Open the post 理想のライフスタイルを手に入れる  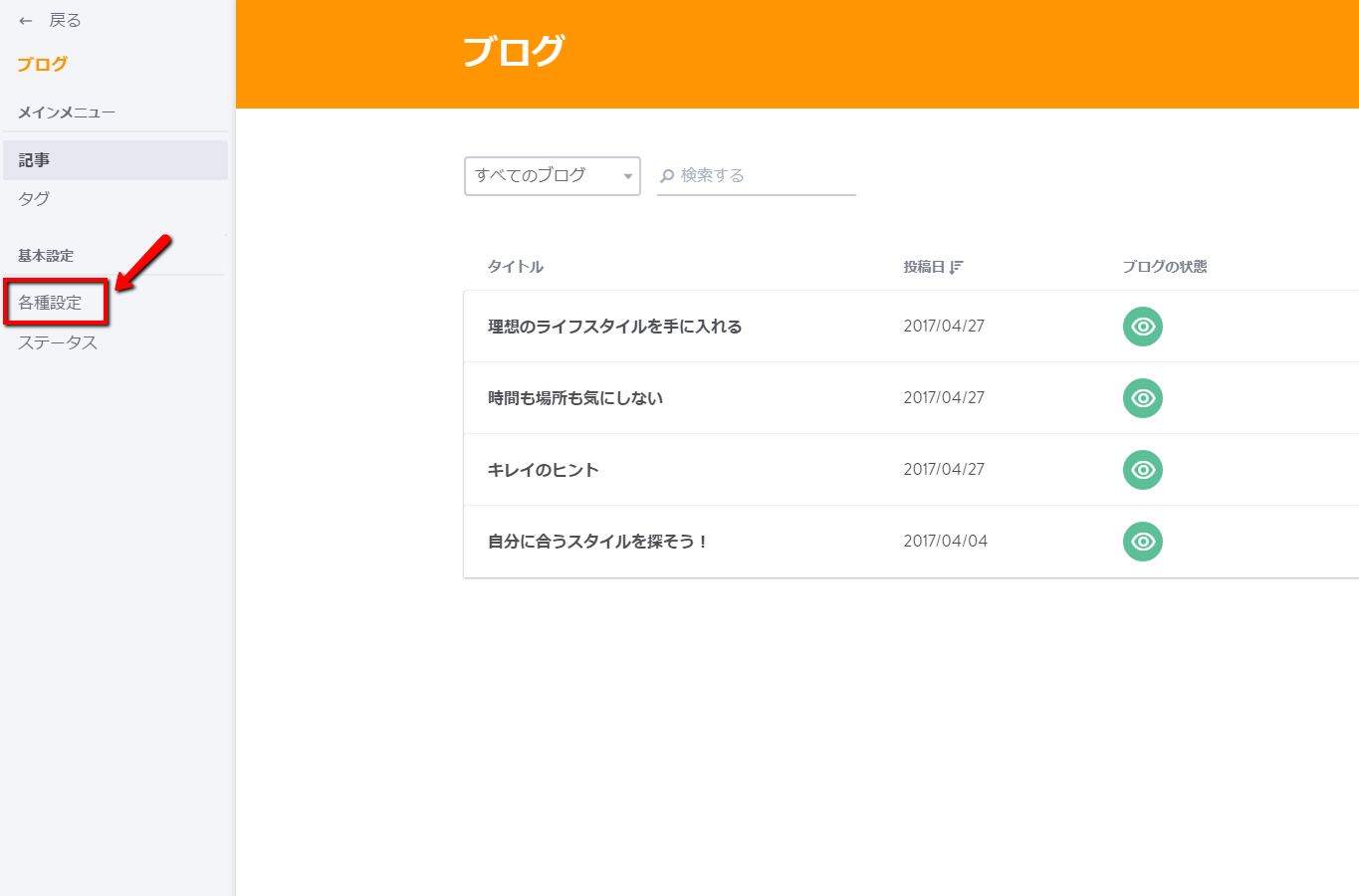coord(613,326)
